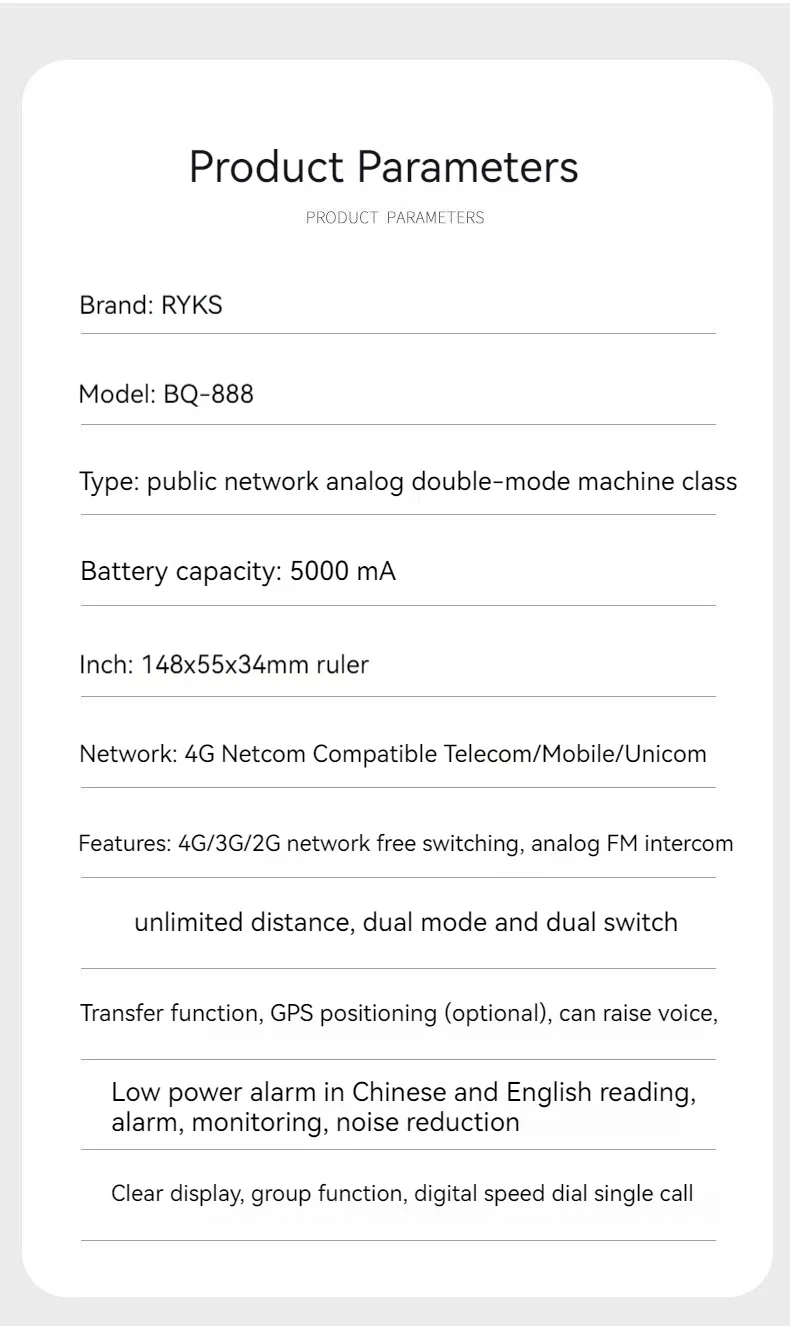The height and width of the screenshot is (1326, 790).
Task: Click the "Battery capacity:" label
Action: [180, 572]
